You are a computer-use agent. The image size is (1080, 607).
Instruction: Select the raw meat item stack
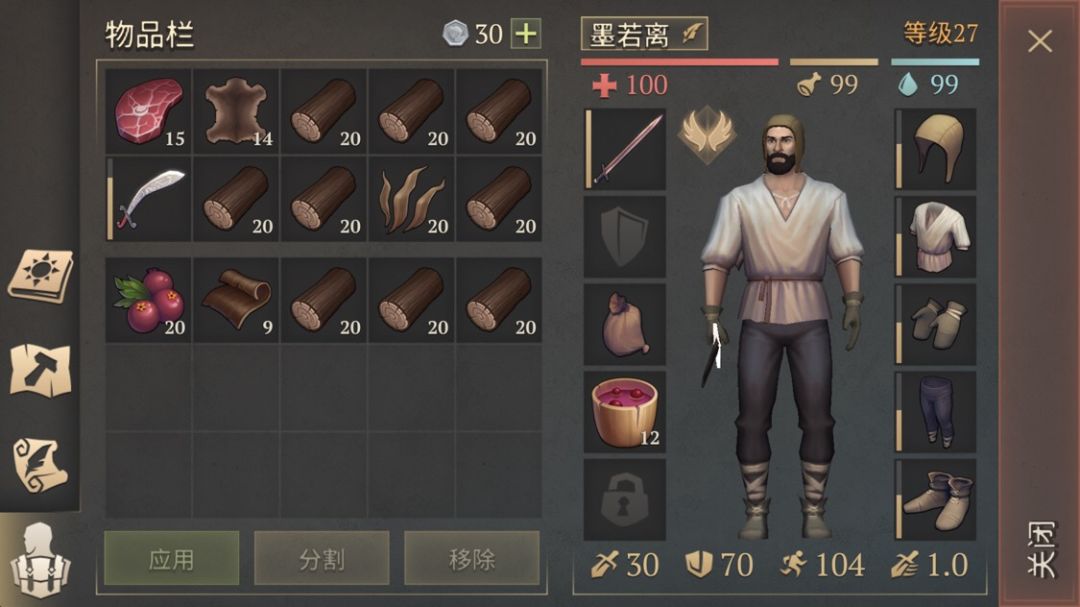(x=148, y=112)
